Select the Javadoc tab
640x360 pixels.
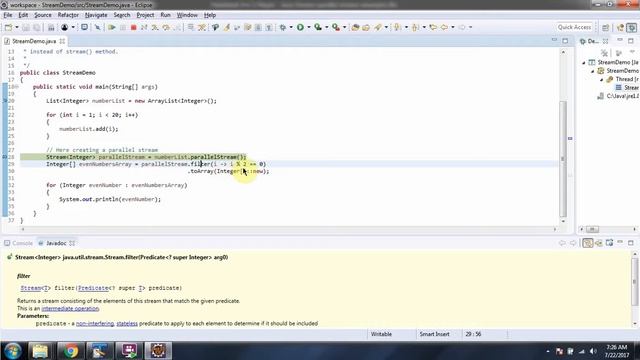pos(56,243)
